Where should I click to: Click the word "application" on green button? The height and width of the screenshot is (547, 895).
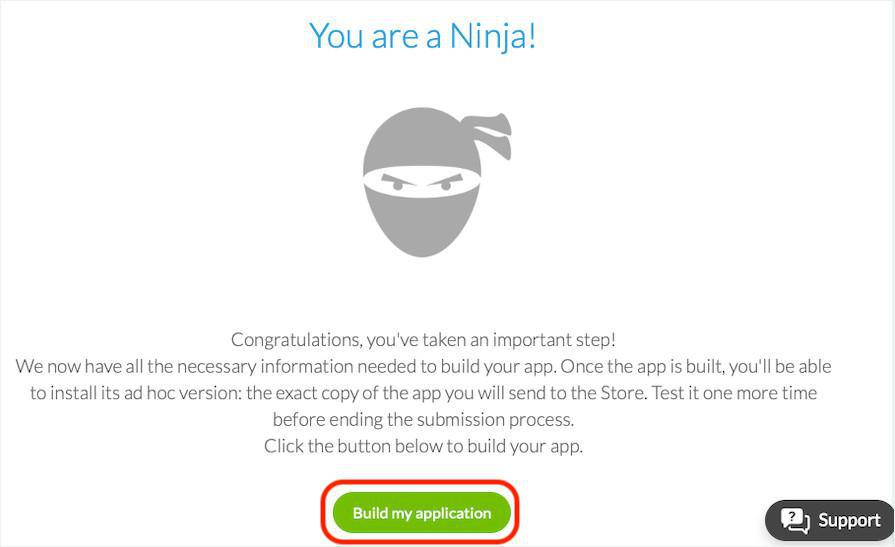point(453,513)
